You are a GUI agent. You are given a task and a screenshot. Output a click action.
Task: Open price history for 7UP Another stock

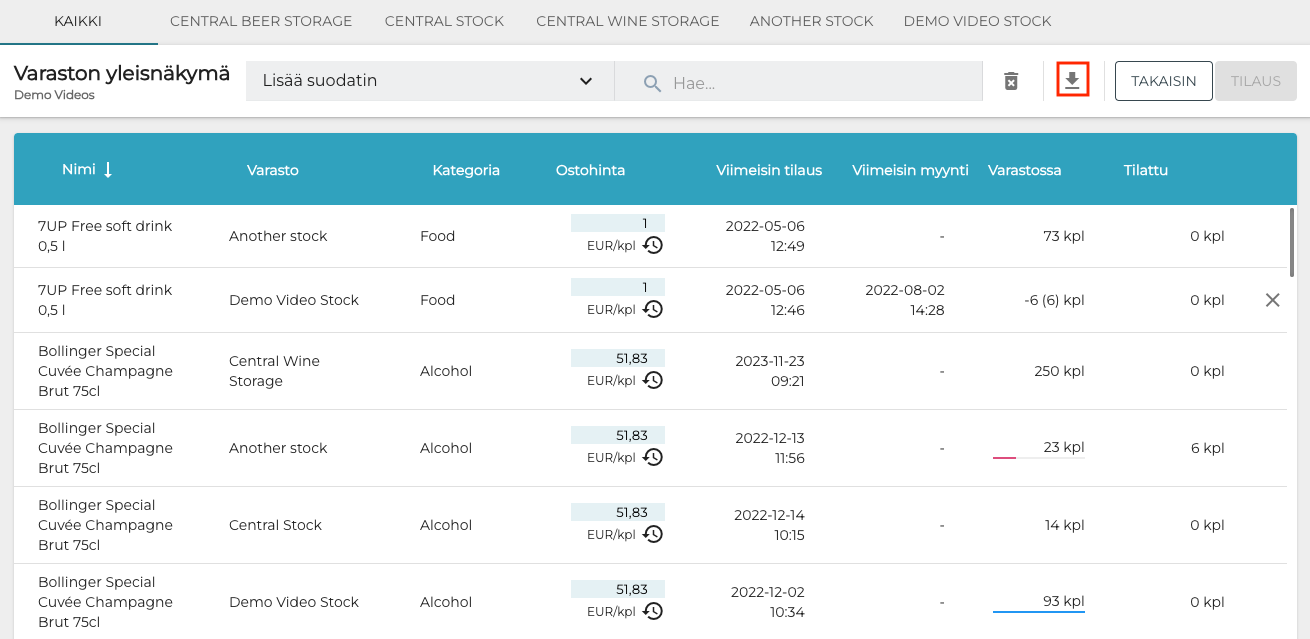[x=653, y=245]
